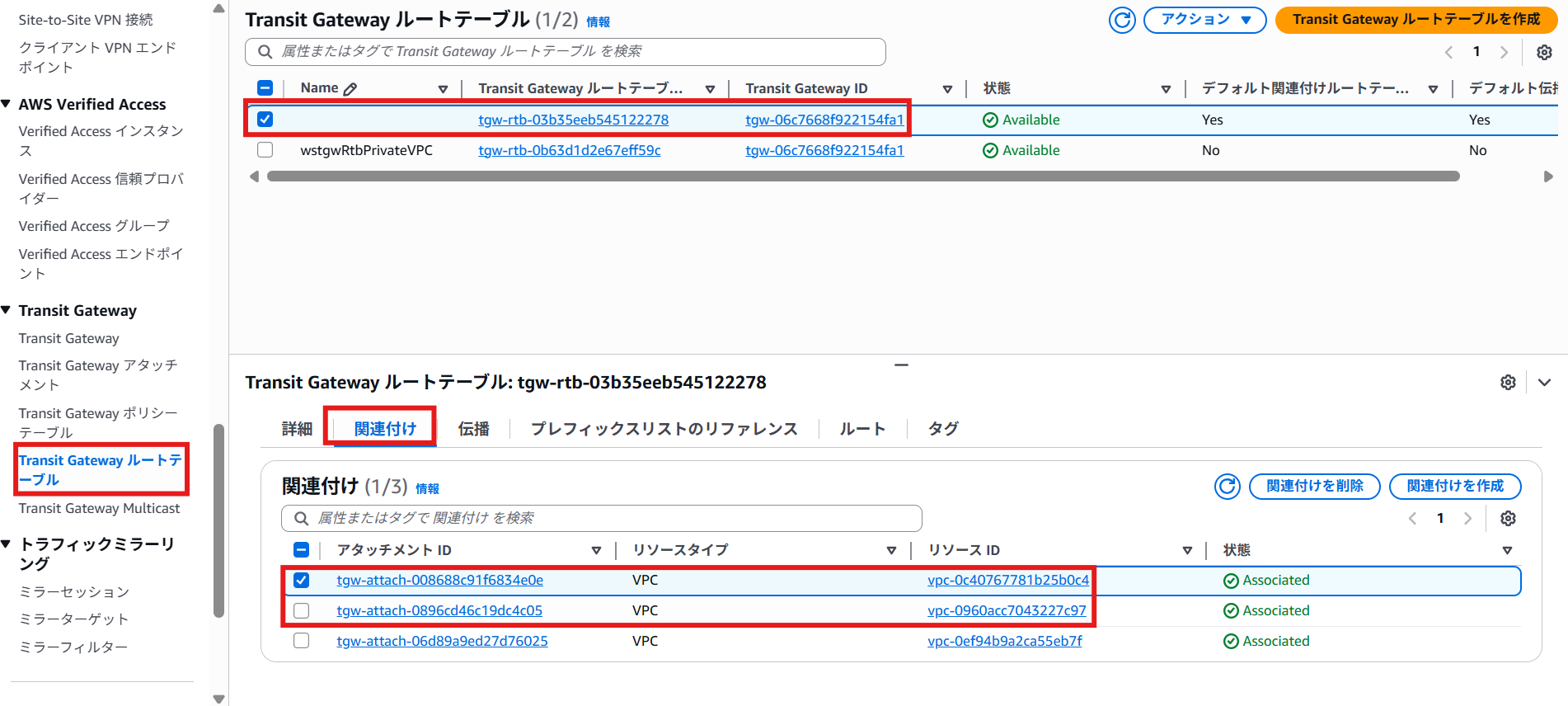
Task: Select the wstgwRtbPrivateVPC route table checkbox
Action: pos(265,150)
